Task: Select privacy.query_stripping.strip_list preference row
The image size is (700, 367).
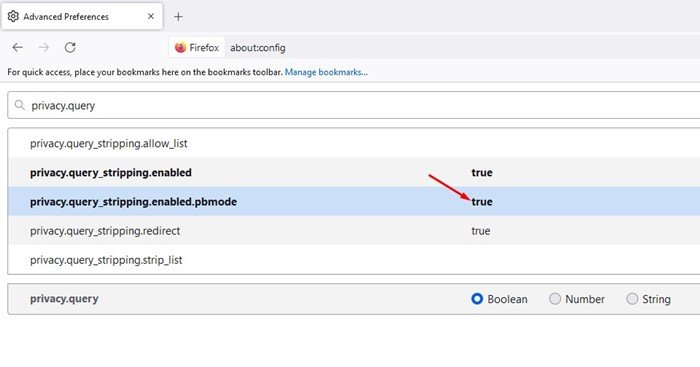Action: [354, 260]
